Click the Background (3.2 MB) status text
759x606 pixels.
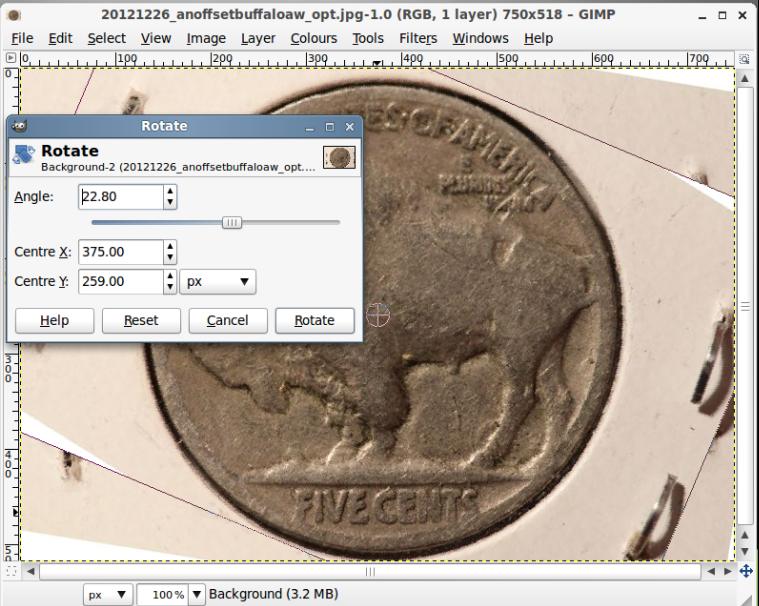(273, 594)
